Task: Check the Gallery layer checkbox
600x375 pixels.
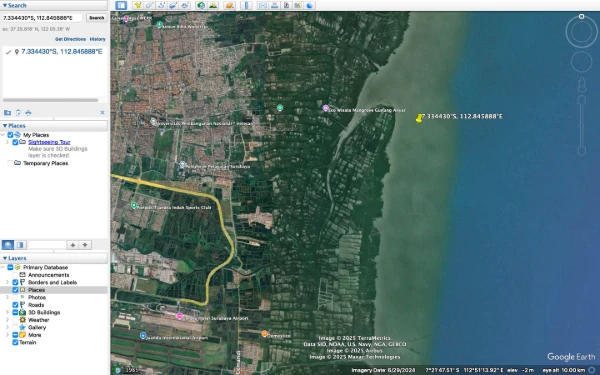Action: coord(15,328)
